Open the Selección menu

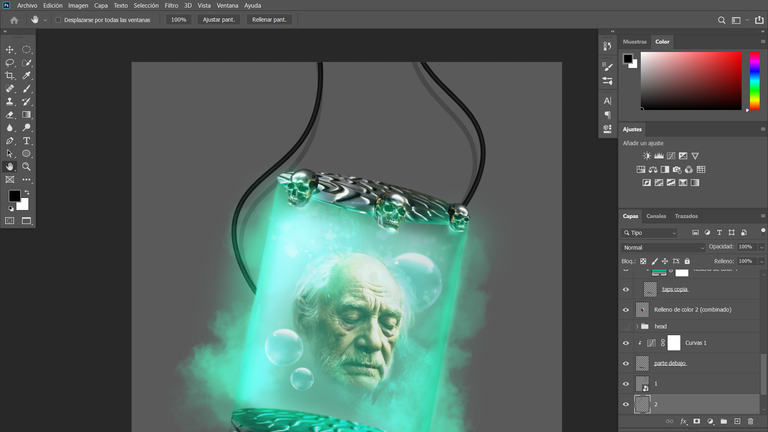click(146, 5)
